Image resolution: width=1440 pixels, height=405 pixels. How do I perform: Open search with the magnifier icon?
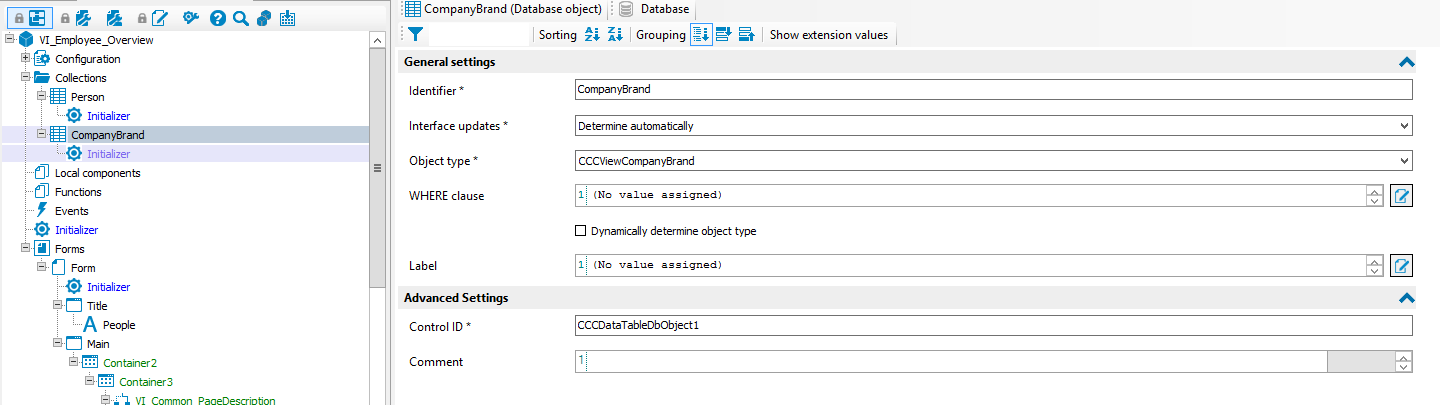click(240, 18)
